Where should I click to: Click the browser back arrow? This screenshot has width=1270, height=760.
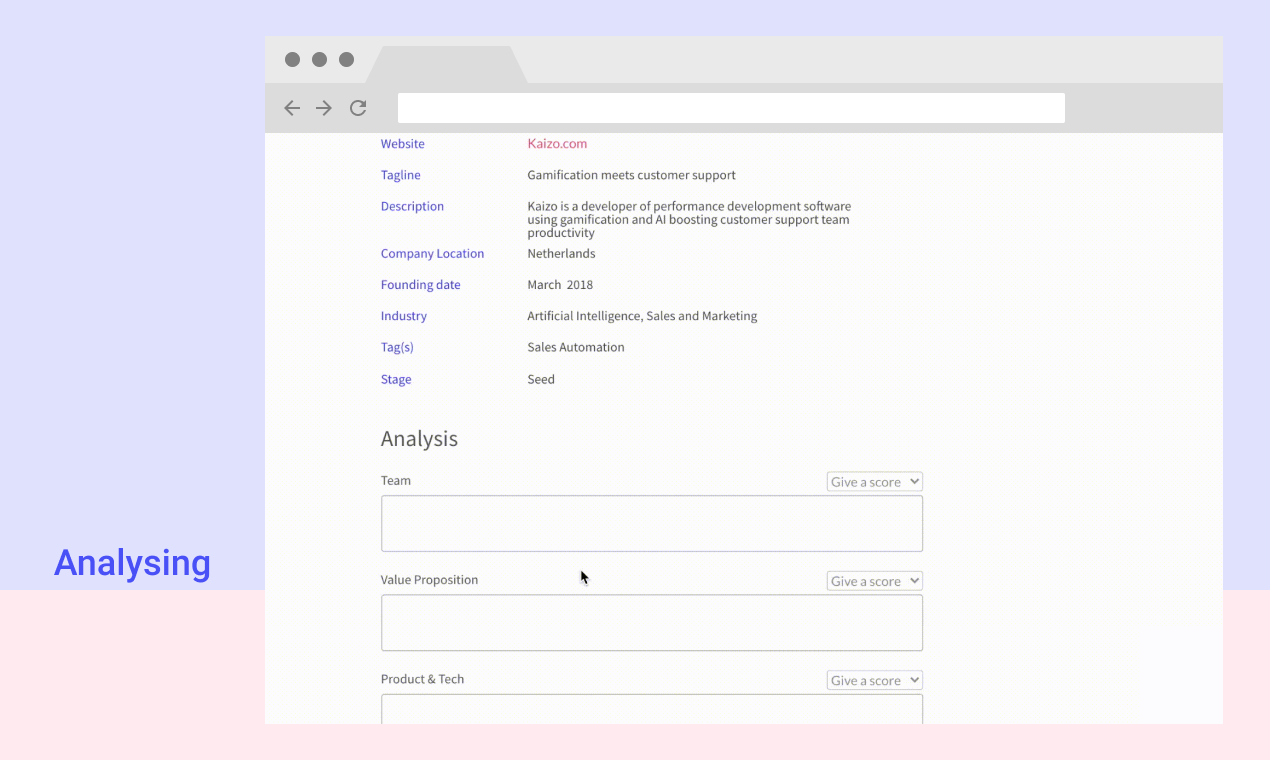[292, 108]
